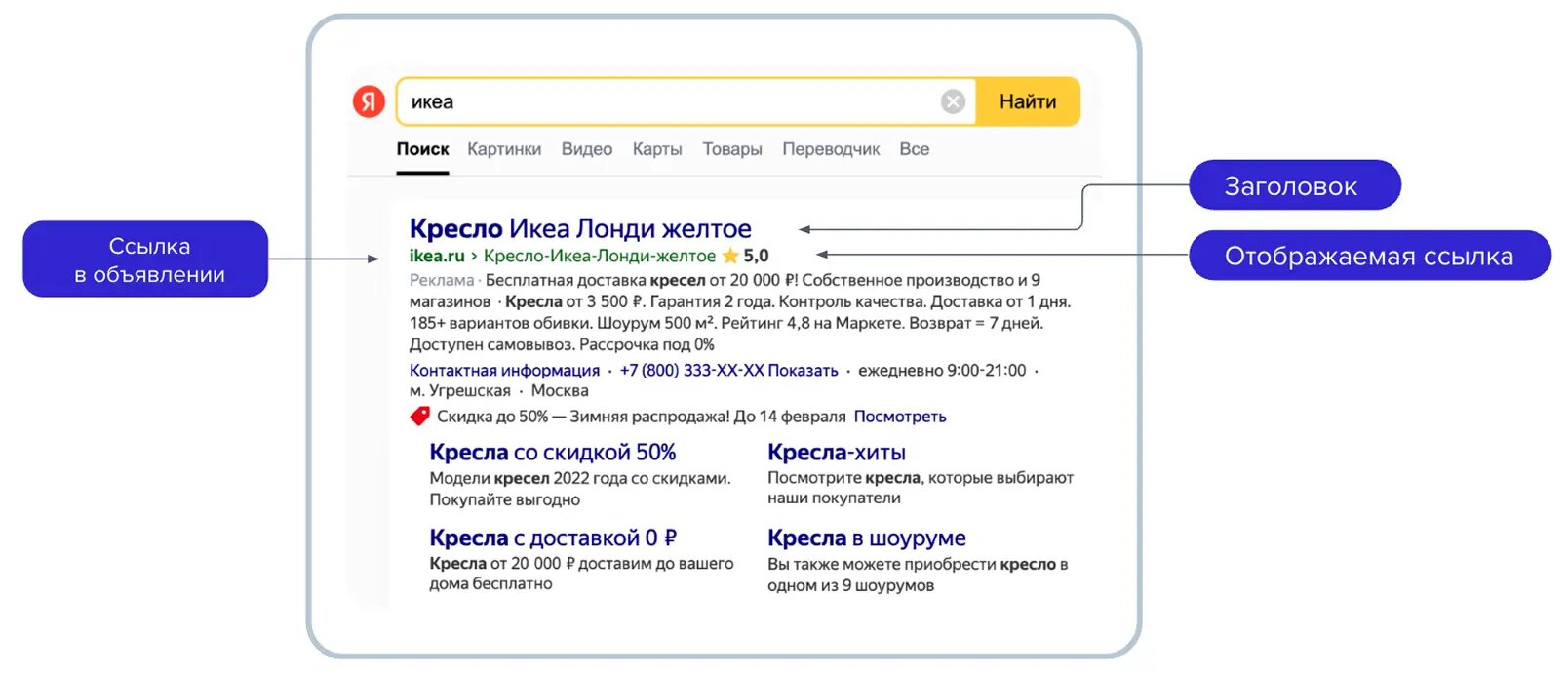Open the Кресла в шоуруме sitelink

coord(867,538)
